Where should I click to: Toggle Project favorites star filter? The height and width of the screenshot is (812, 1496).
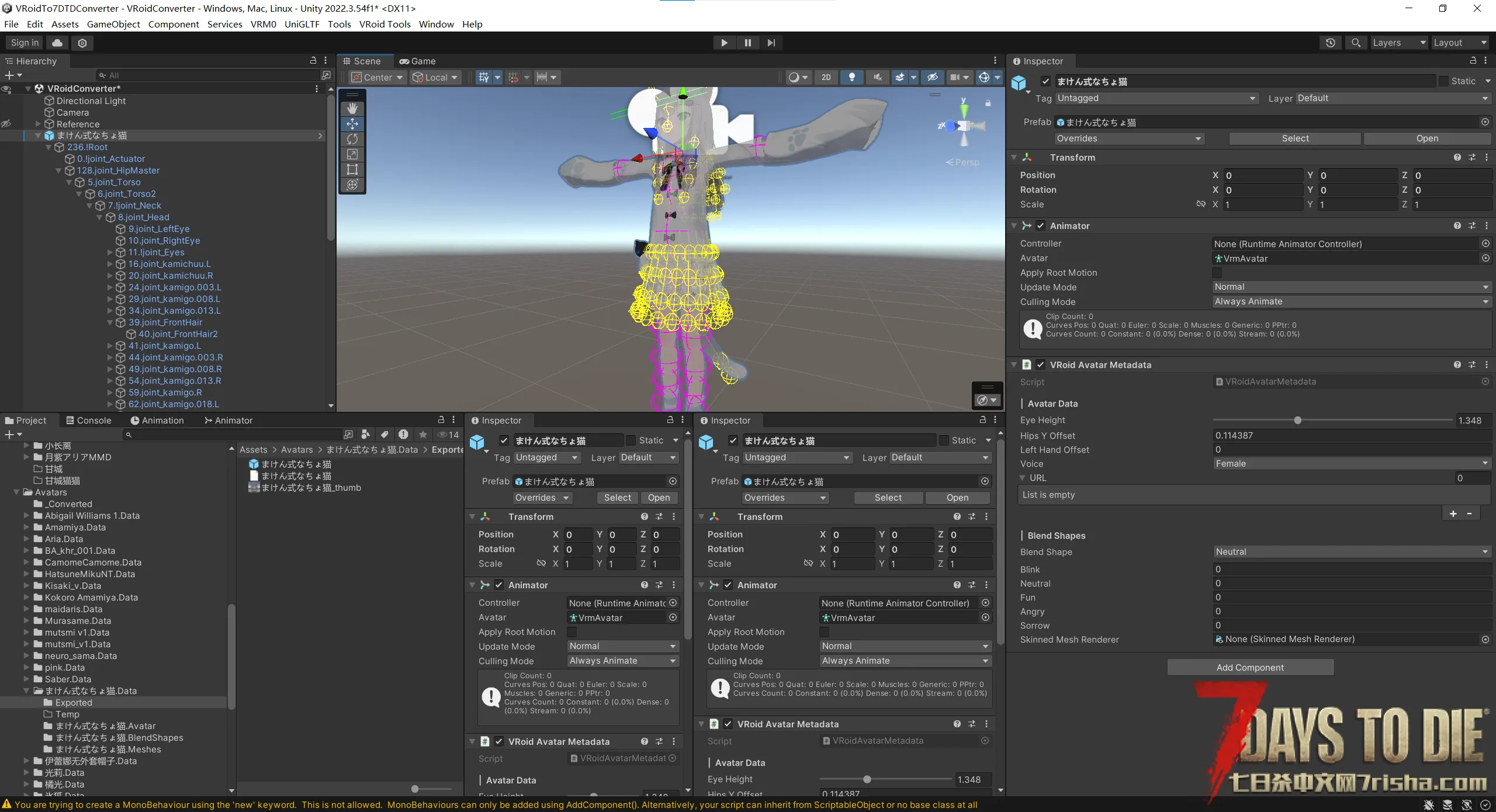[x=423, y=435]
